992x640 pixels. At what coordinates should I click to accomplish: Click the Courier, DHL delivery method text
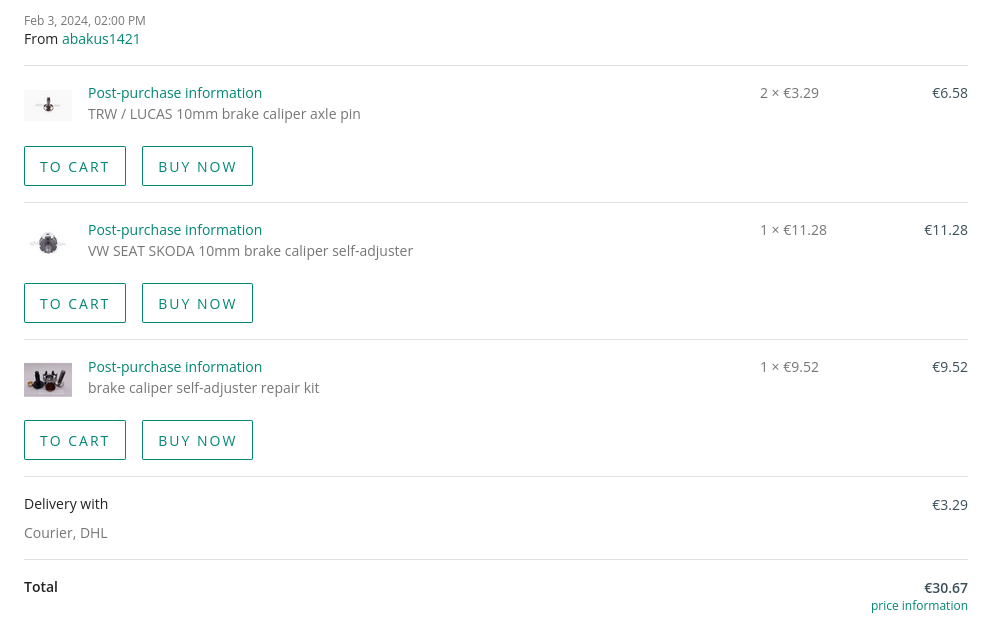pyautogui.click(x=66, y=533)
